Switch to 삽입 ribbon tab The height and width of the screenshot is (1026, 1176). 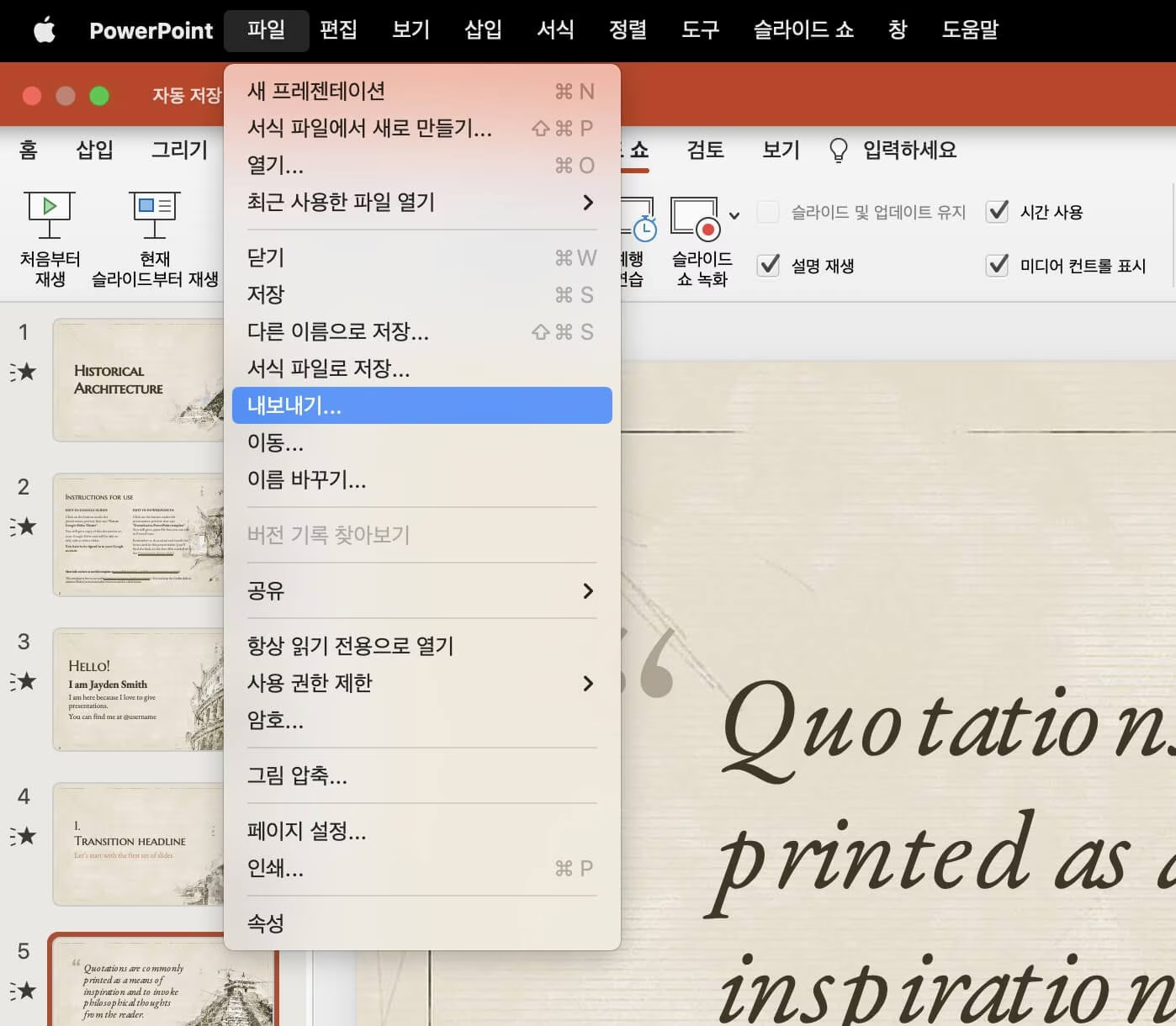[x=94, y=150]
